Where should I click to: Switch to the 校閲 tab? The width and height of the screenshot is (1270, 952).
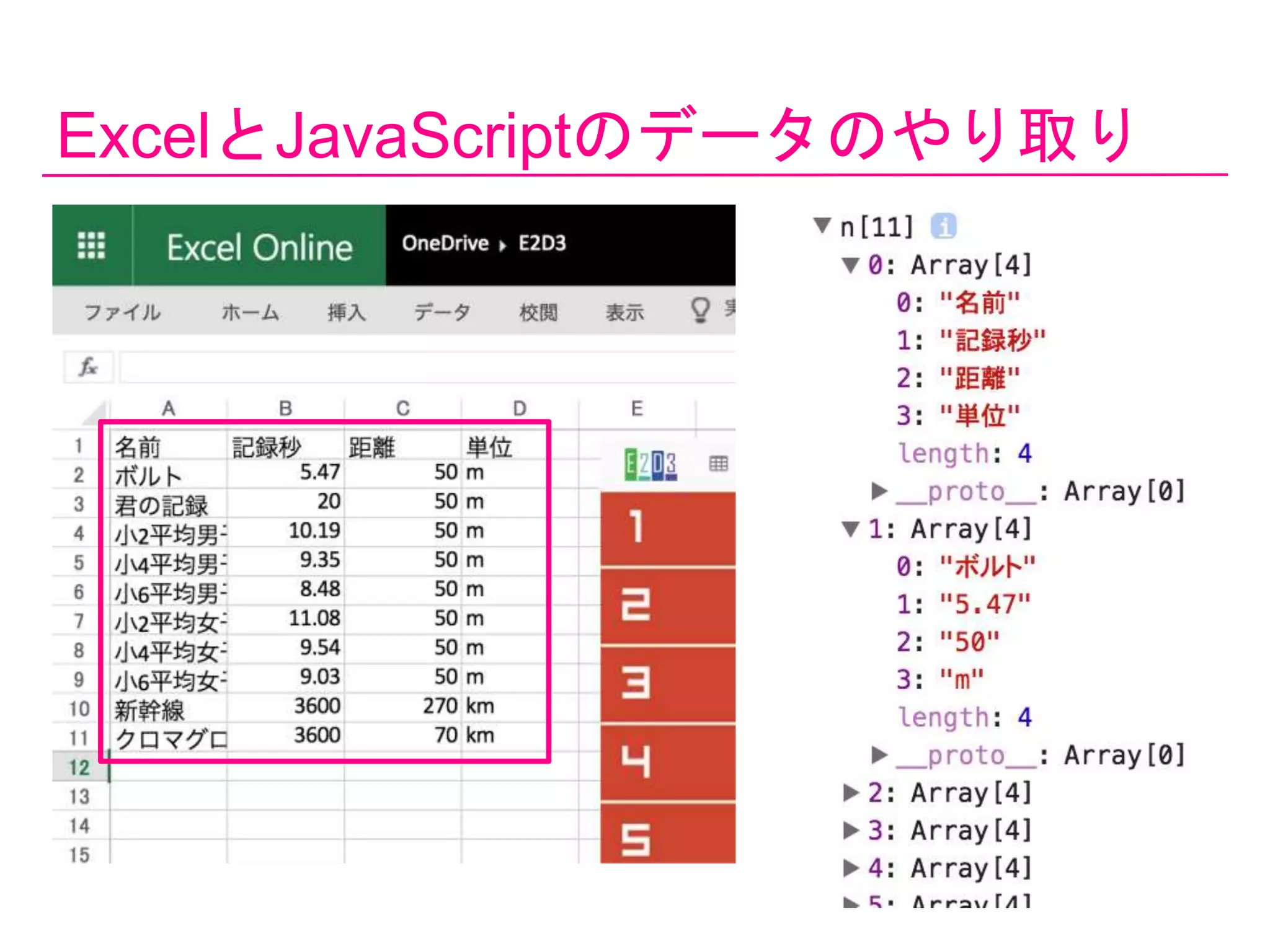[x=538, y=312]
